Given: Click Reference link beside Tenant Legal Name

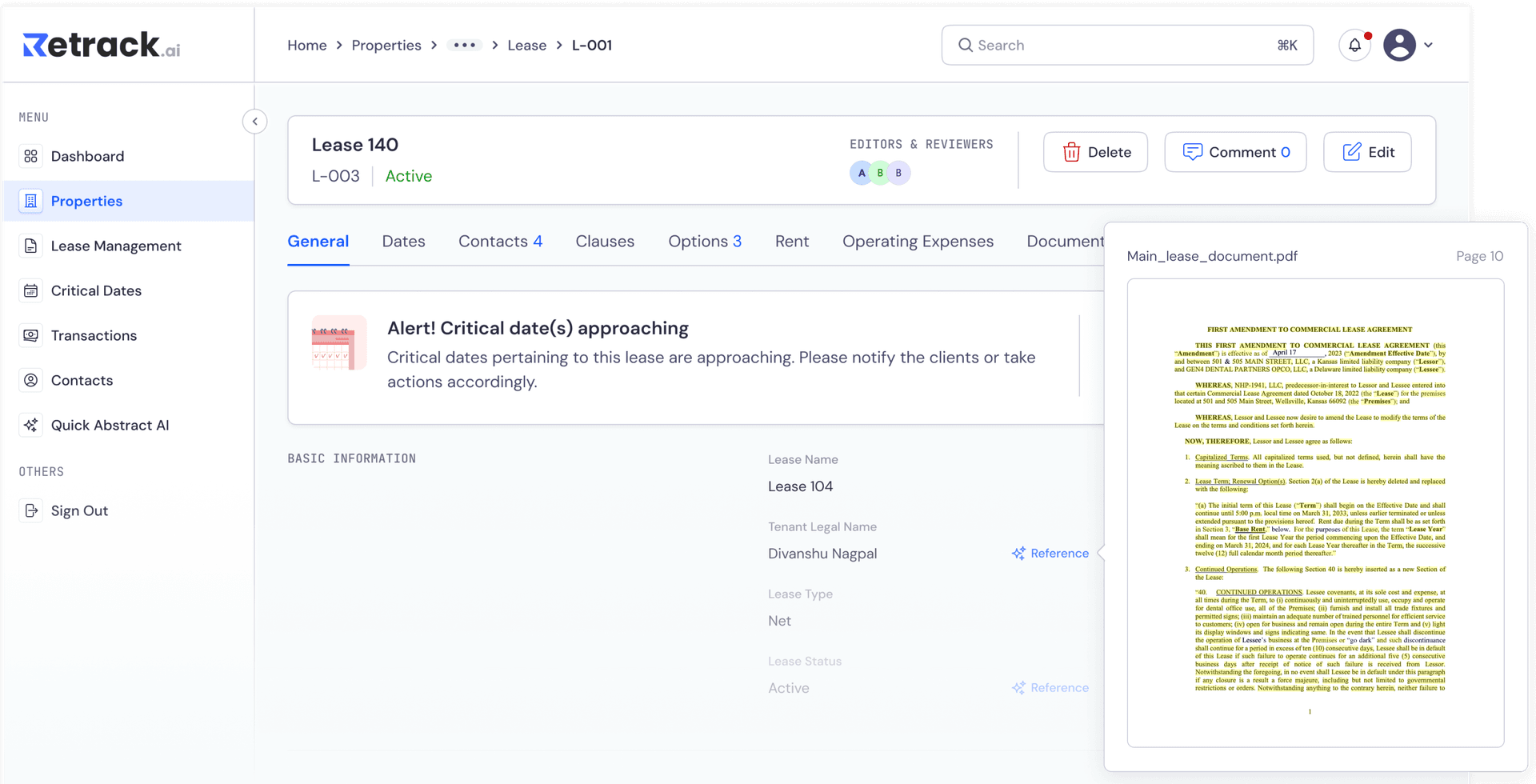Looking at the screenshot, I should point(1050,554).
